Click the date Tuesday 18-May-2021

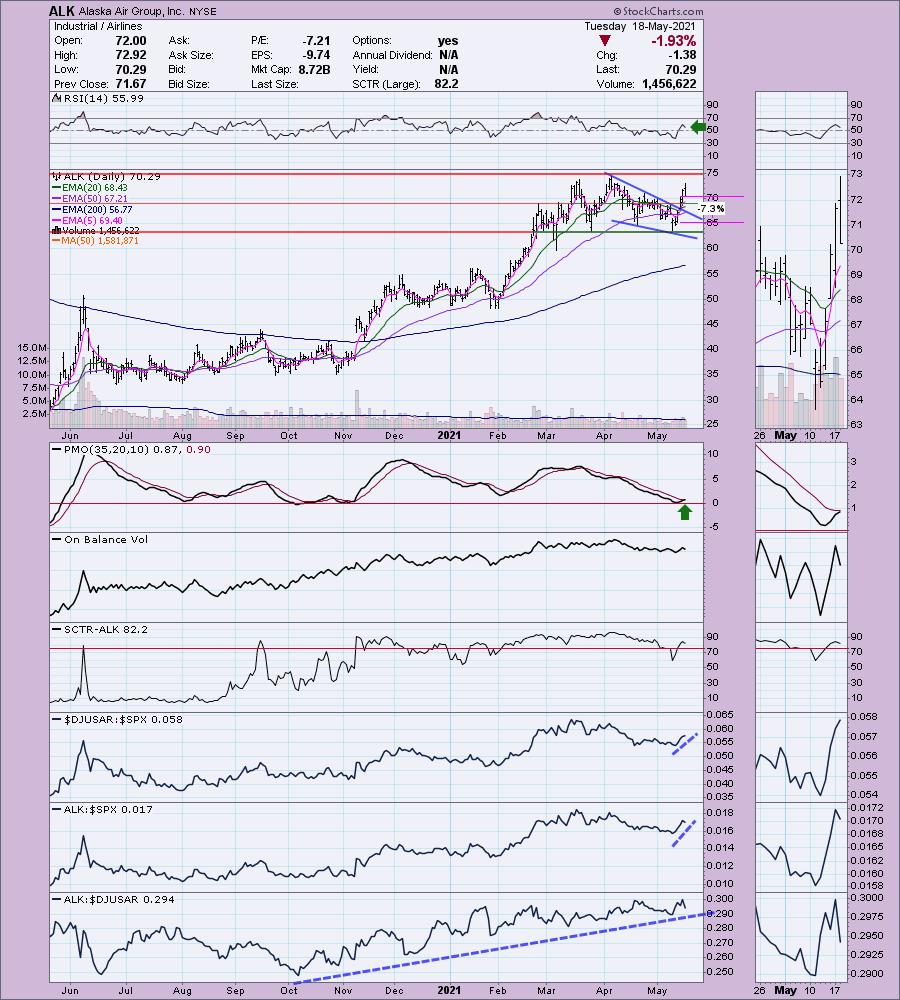point(640,26)
